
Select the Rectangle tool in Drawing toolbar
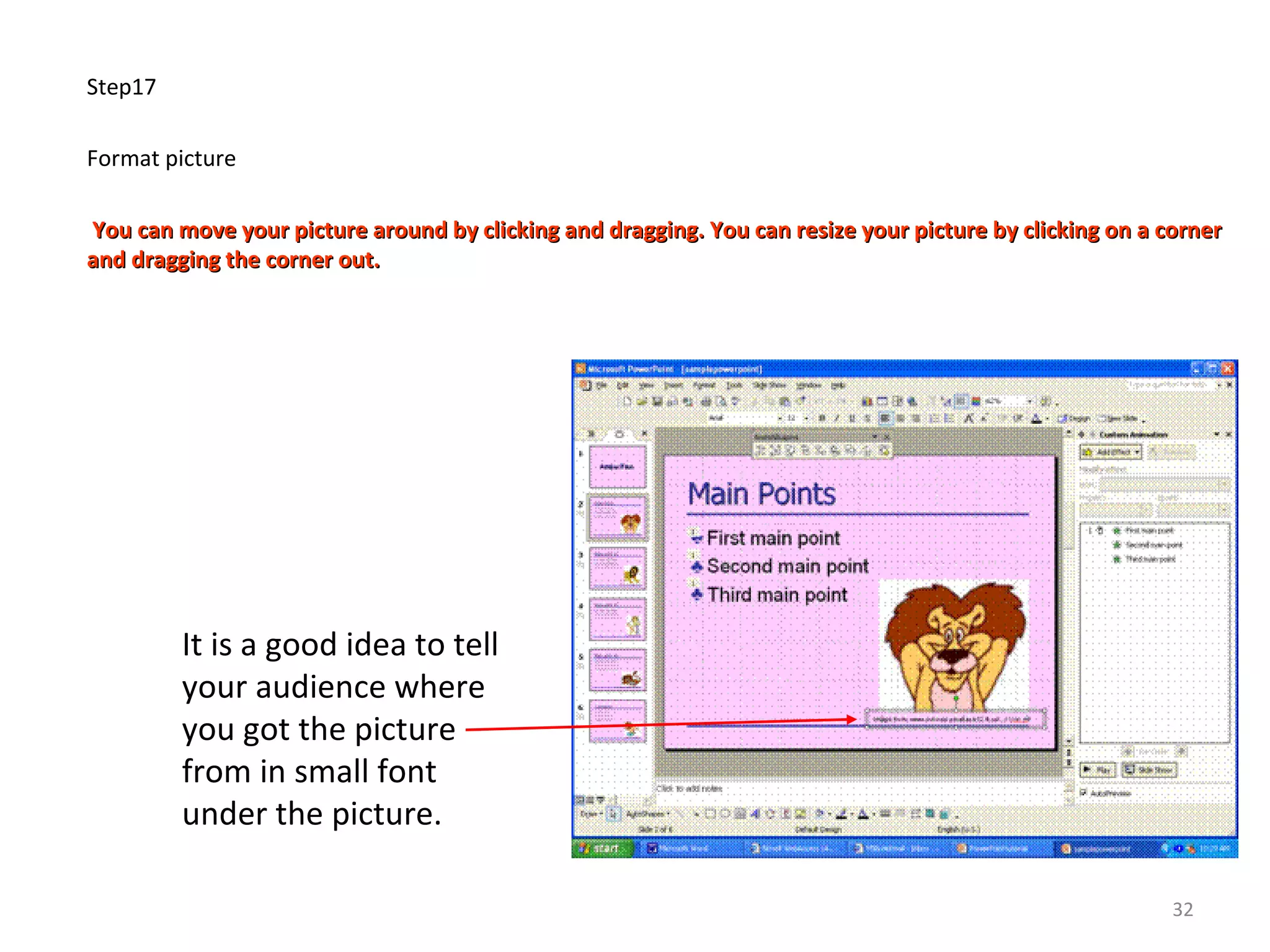710,814
